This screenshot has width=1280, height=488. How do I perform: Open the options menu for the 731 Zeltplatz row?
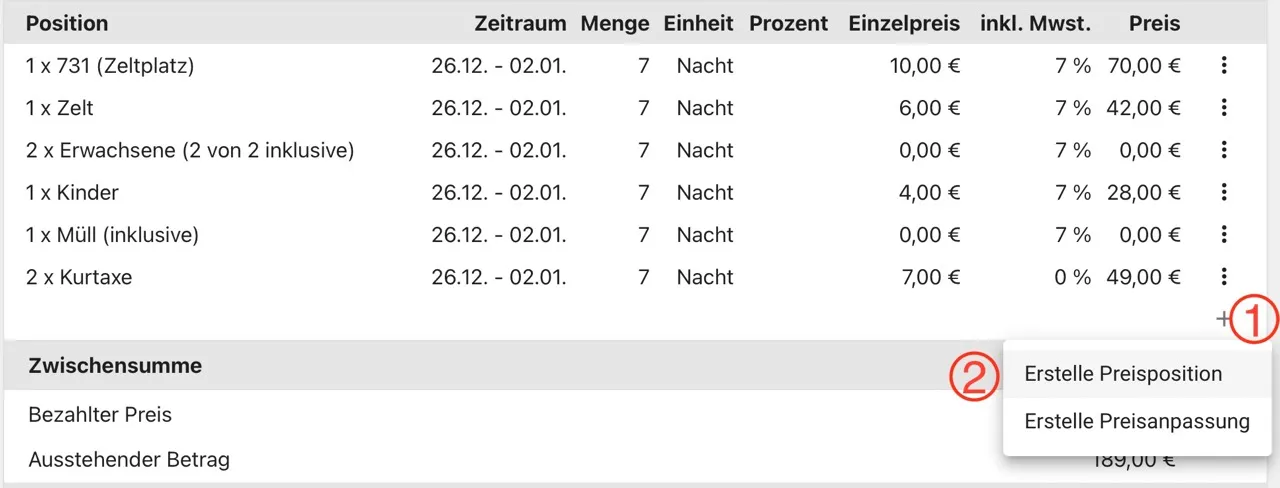tap(1224, 66)
